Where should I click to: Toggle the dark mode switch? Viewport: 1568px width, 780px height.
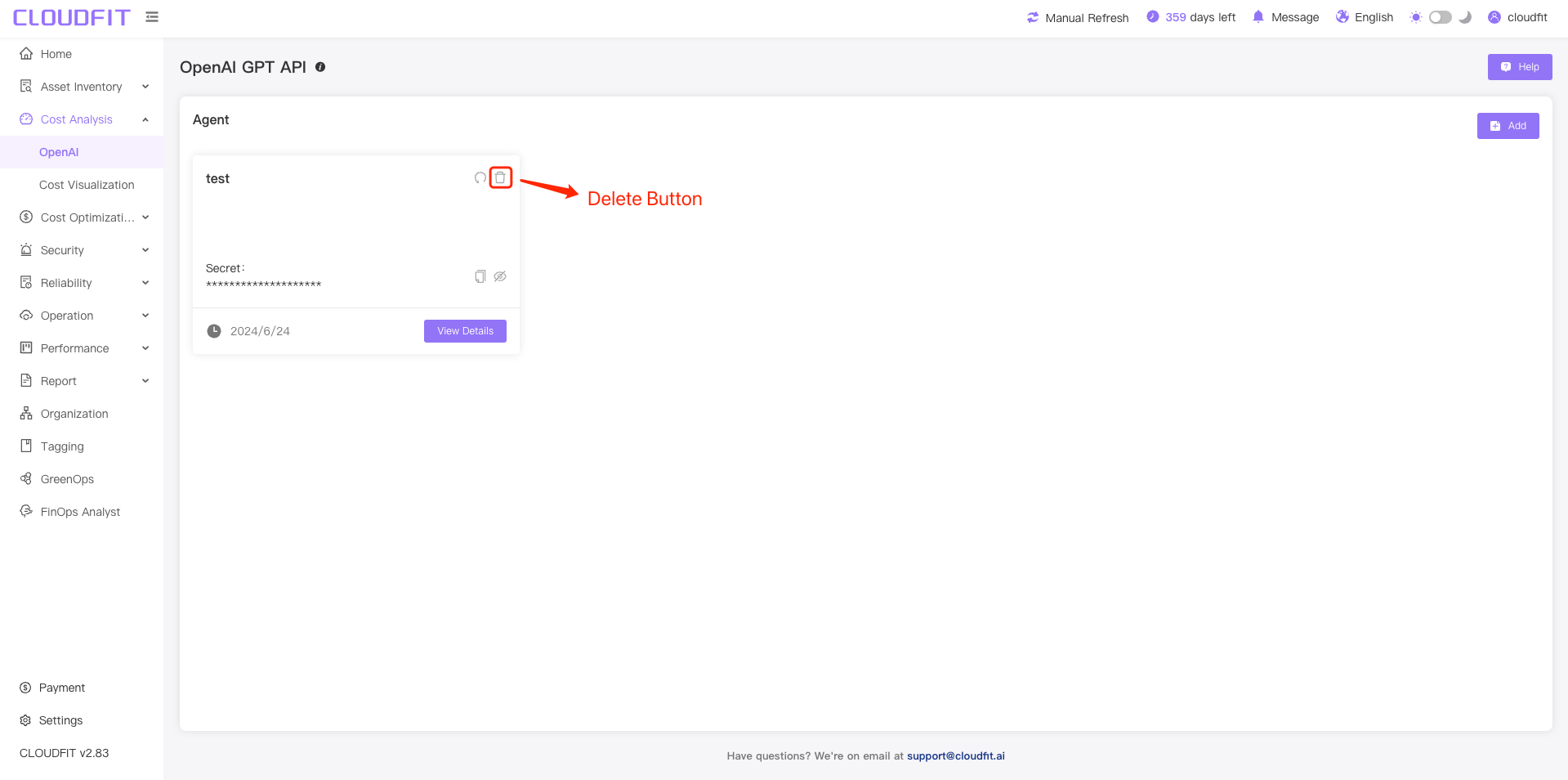(x=1441, y=17)
